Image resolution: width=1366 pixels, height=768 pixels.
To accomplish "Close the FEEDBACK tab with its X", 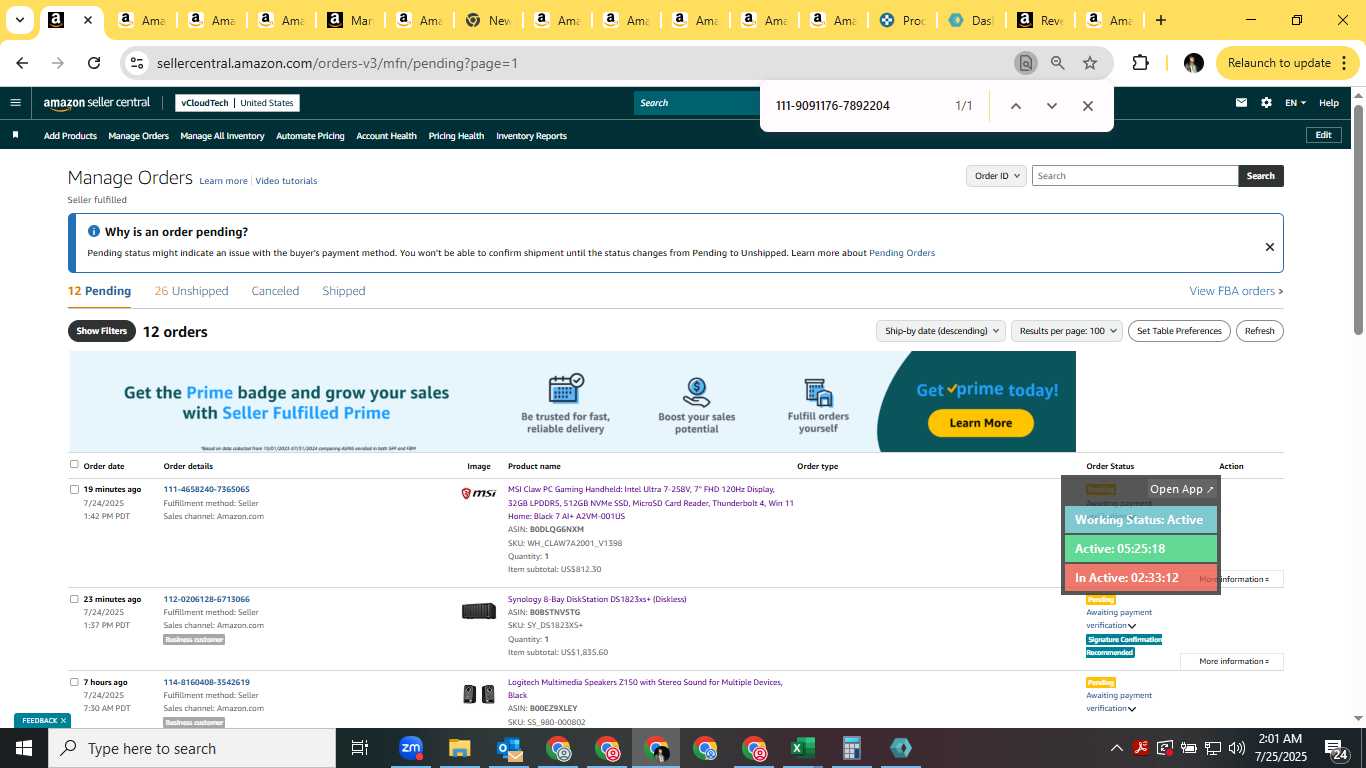I will [x=63, y=720].
